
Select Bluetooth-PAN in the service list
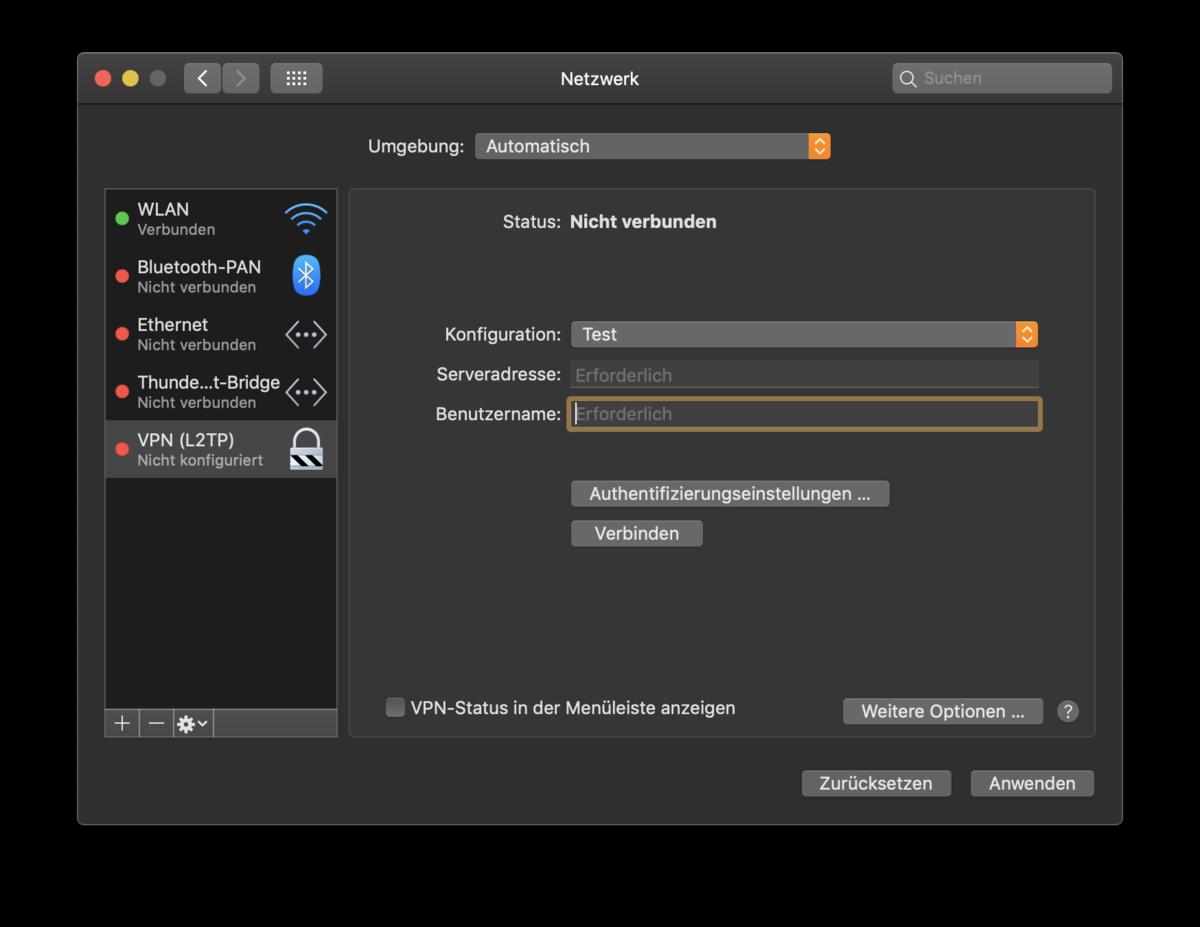pyautogui.click(x=221, y=276)
